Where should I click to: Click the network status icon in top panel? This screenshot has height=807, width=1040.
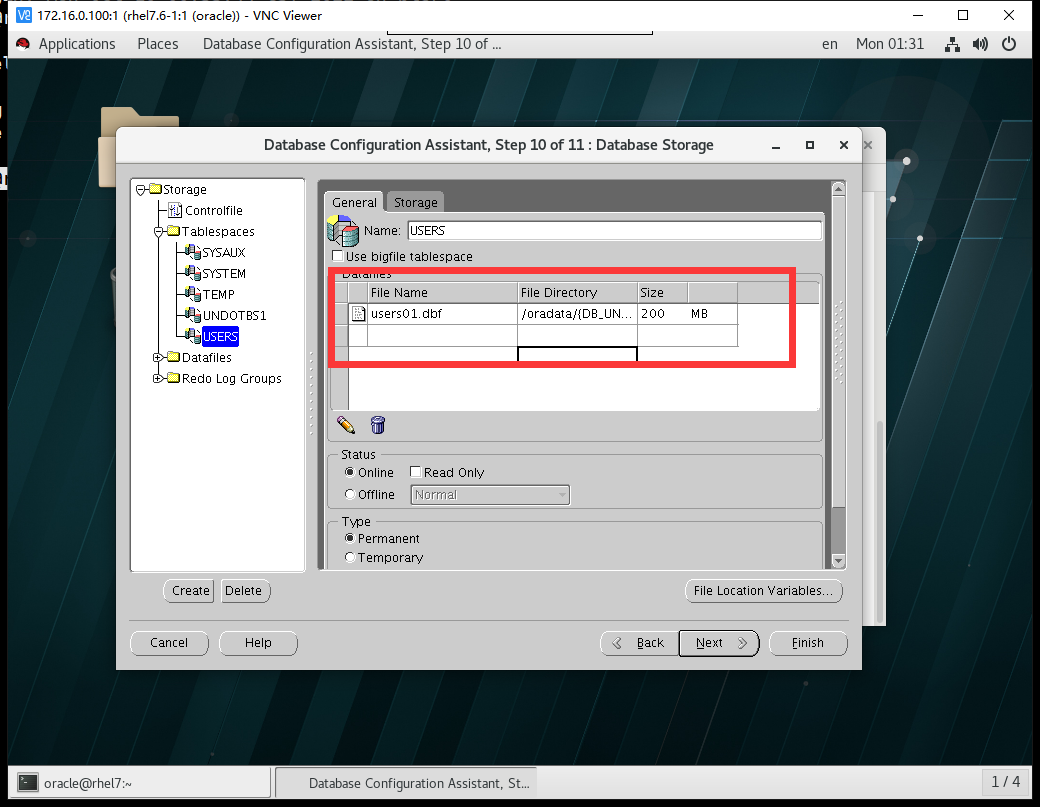tap(952, 44)
